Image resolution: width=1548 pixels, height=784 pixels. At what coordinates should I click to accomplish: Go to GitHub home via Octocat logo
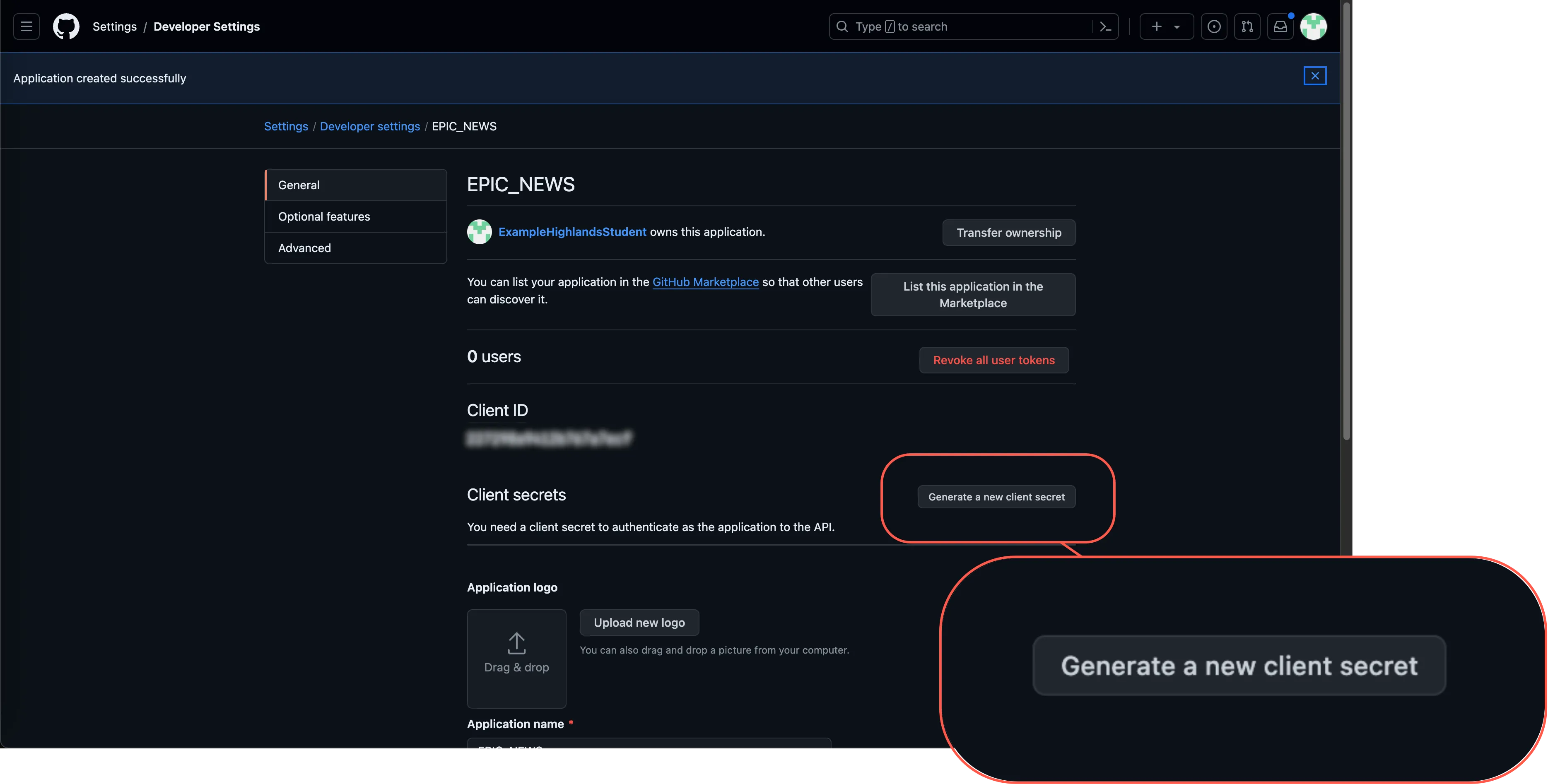pos(66,26)
